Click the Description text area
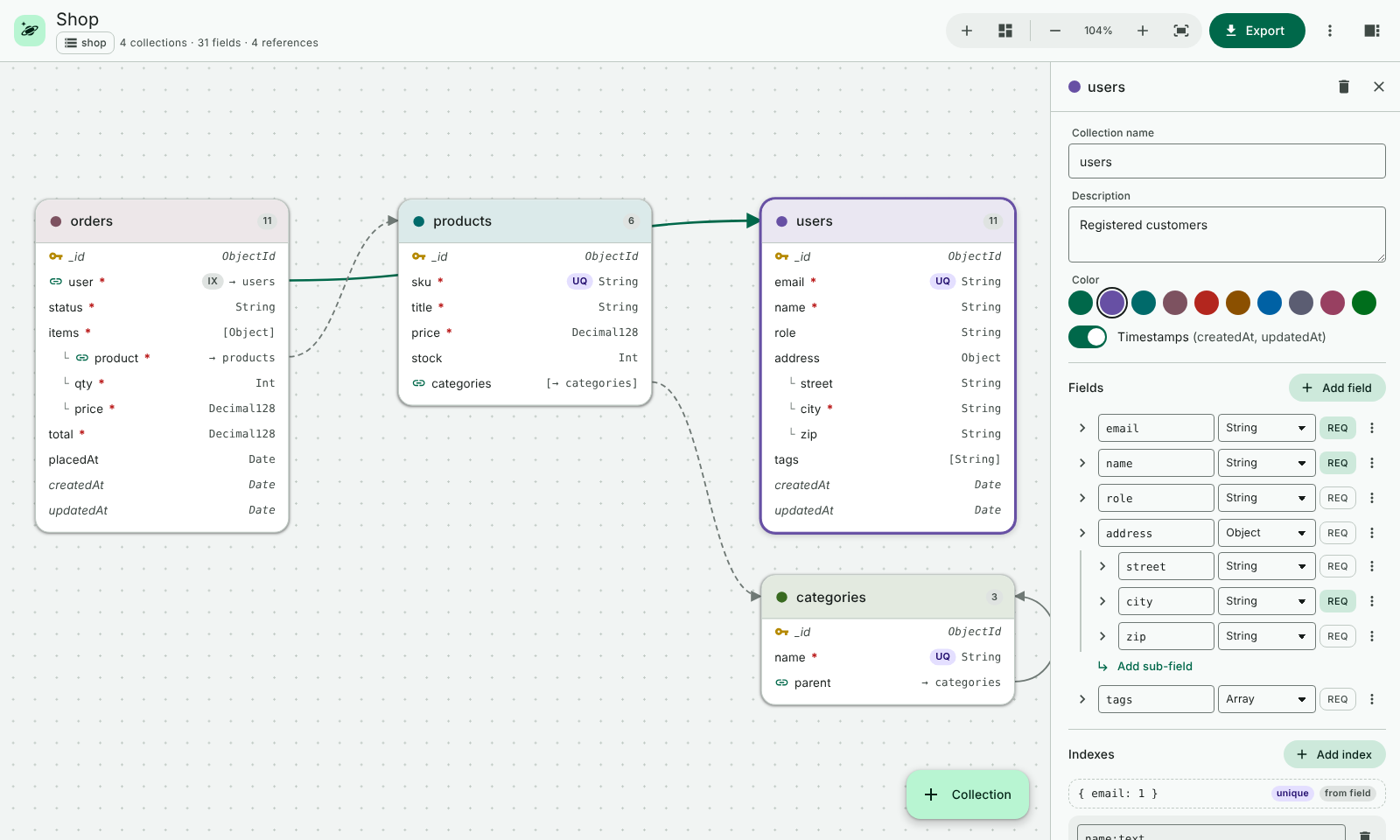The image size is (1400, 840). [x=1227, y=234]
